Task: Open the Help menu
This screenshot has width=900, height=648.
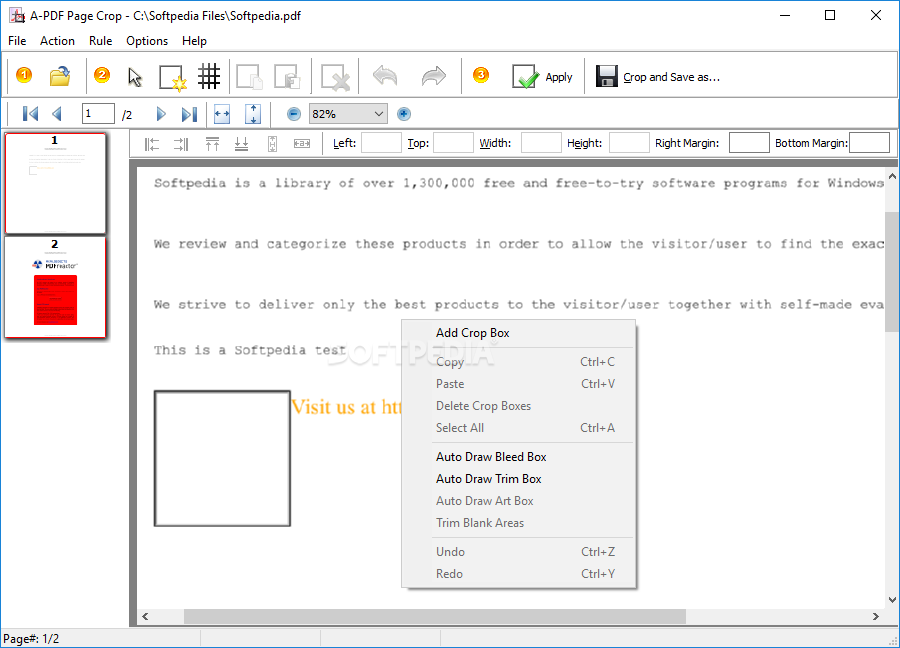Action: (194, 41)
